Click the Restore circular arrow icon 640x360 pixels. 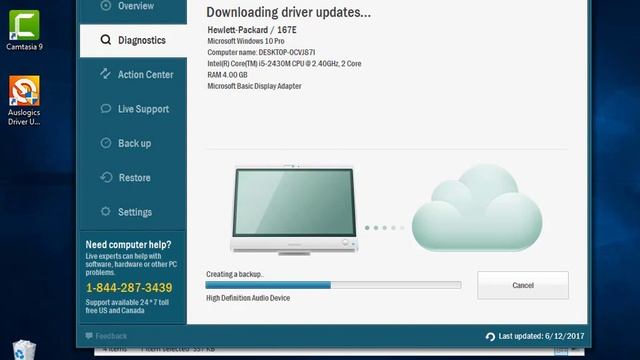point(106,177)
